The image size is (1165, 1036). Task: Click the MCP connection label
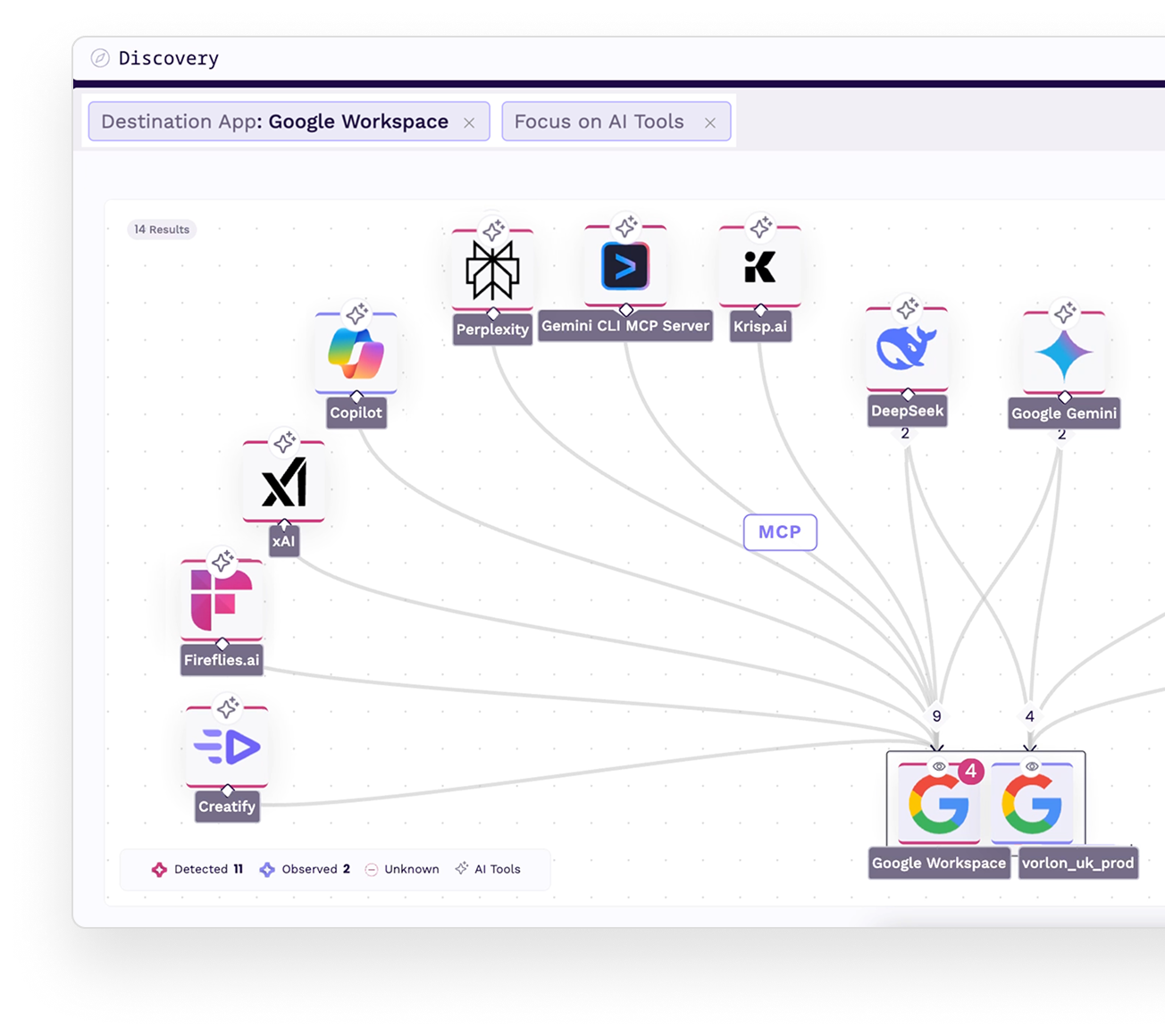point(780,532)
